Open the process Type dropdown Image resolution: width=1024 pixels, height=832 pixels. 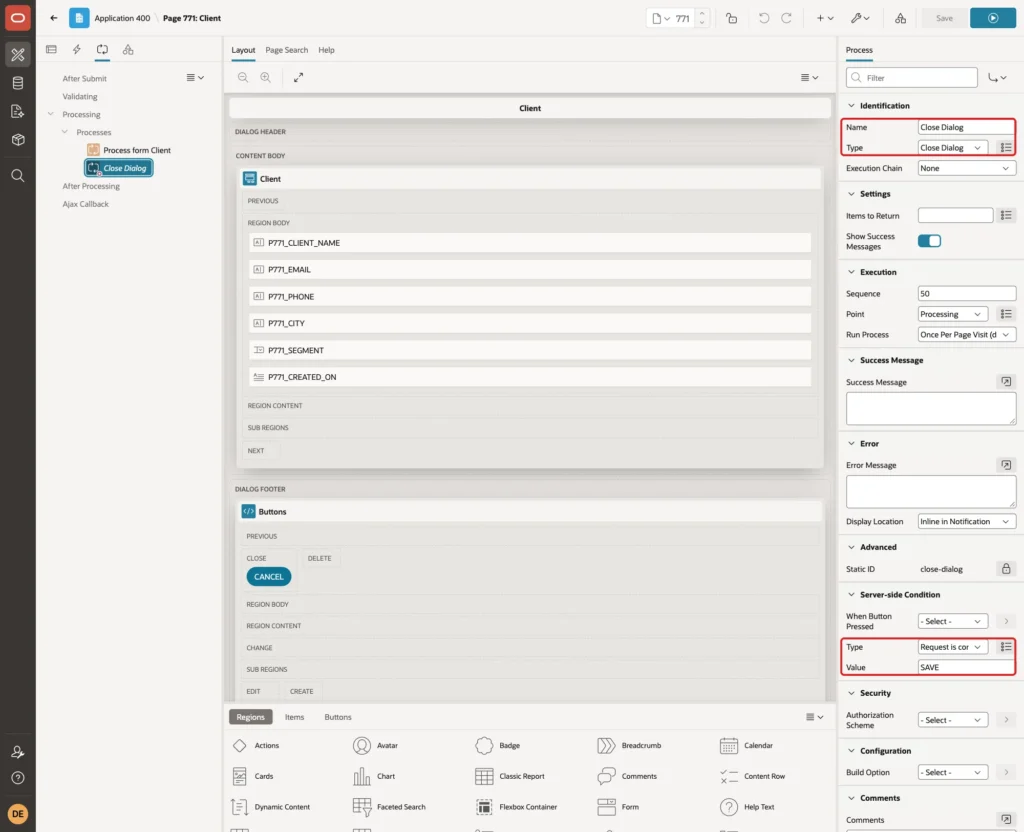tap(952, 148)
